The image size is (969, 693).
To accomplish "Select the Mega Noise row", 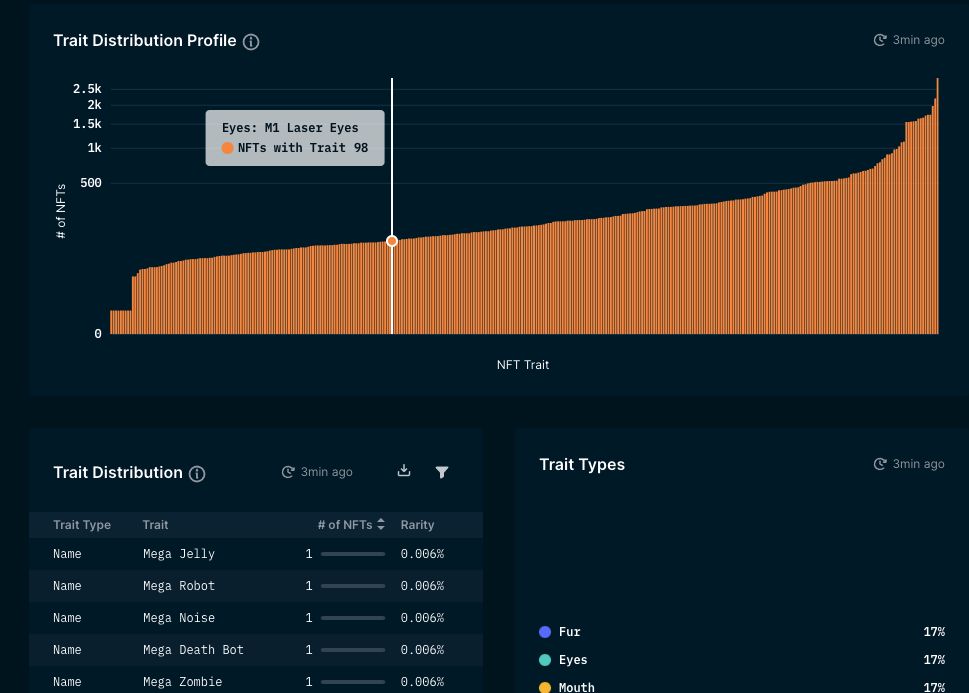I will click(256, 618).
